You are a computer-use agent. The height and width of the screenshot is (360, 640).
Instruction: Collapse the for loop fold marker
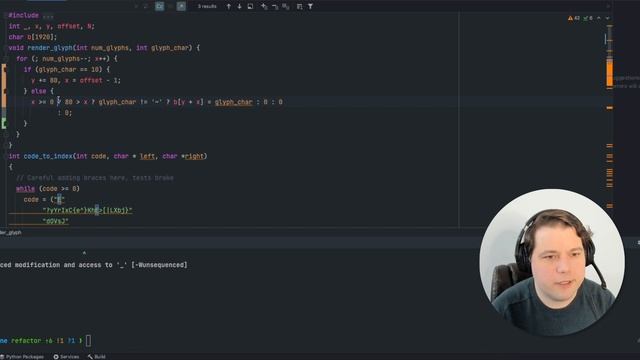pos(5,59)
